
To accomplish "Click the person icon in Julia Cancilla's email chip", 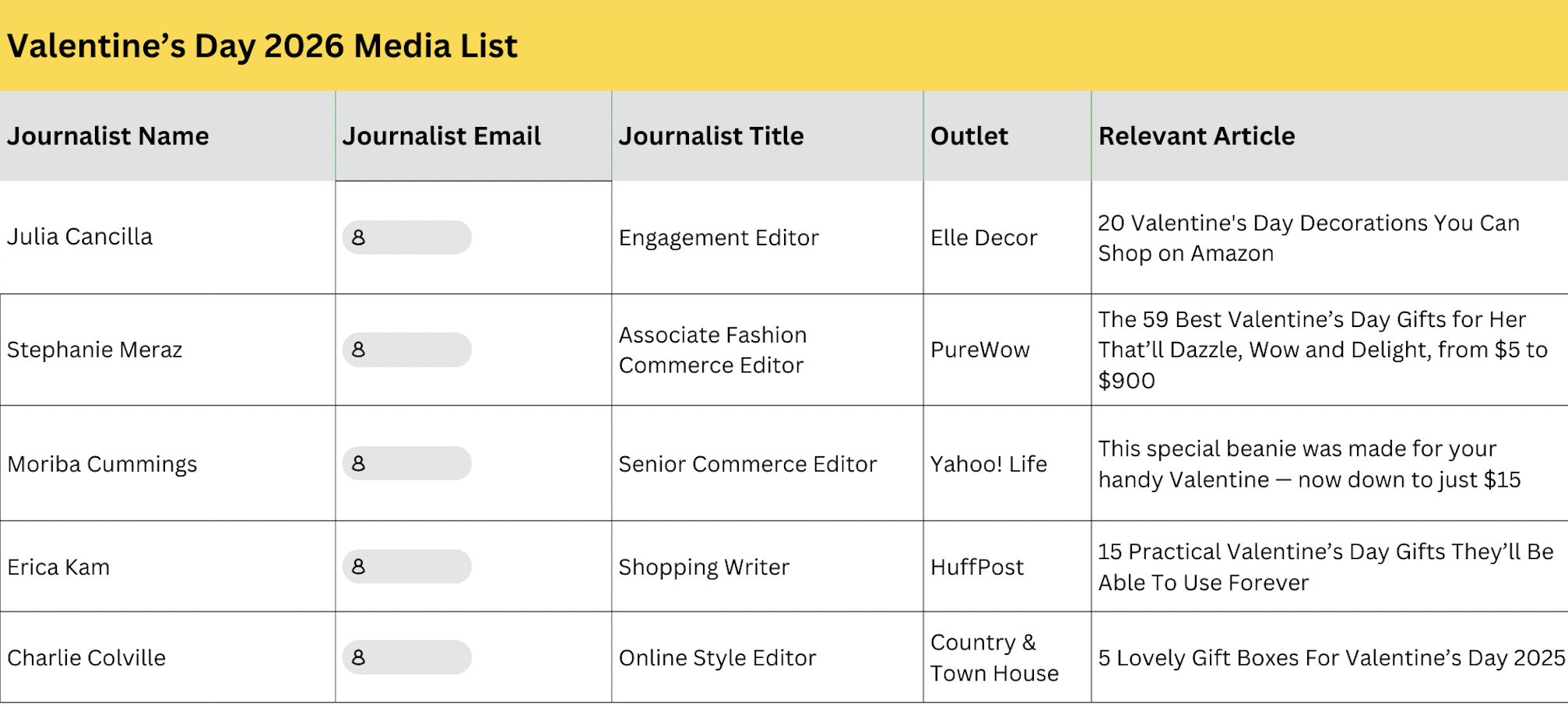I will pyautogui.click(x=358, y=237).
